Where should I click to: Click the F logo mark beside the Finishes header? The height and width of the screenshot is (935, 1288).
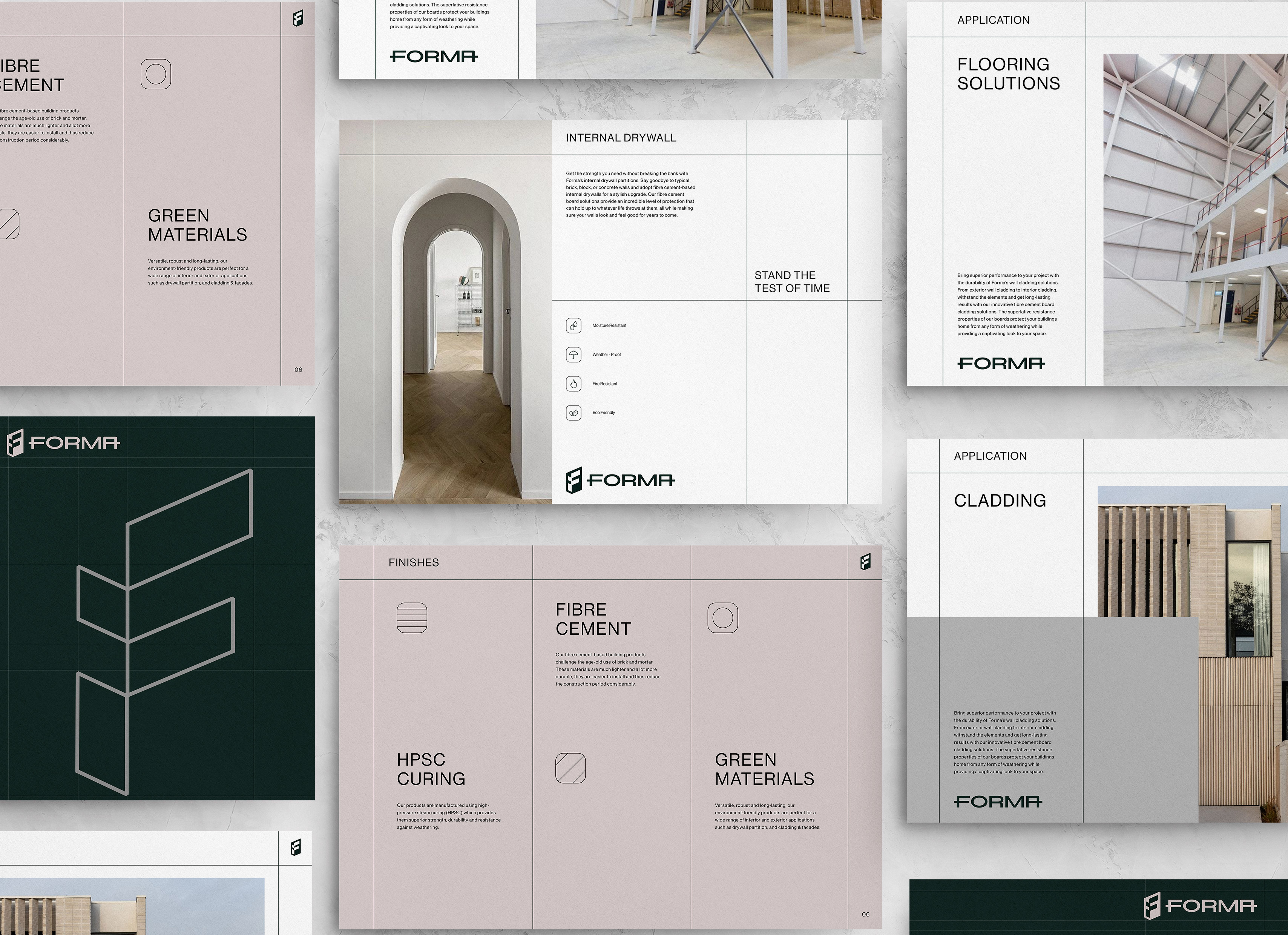coord(865,562)
